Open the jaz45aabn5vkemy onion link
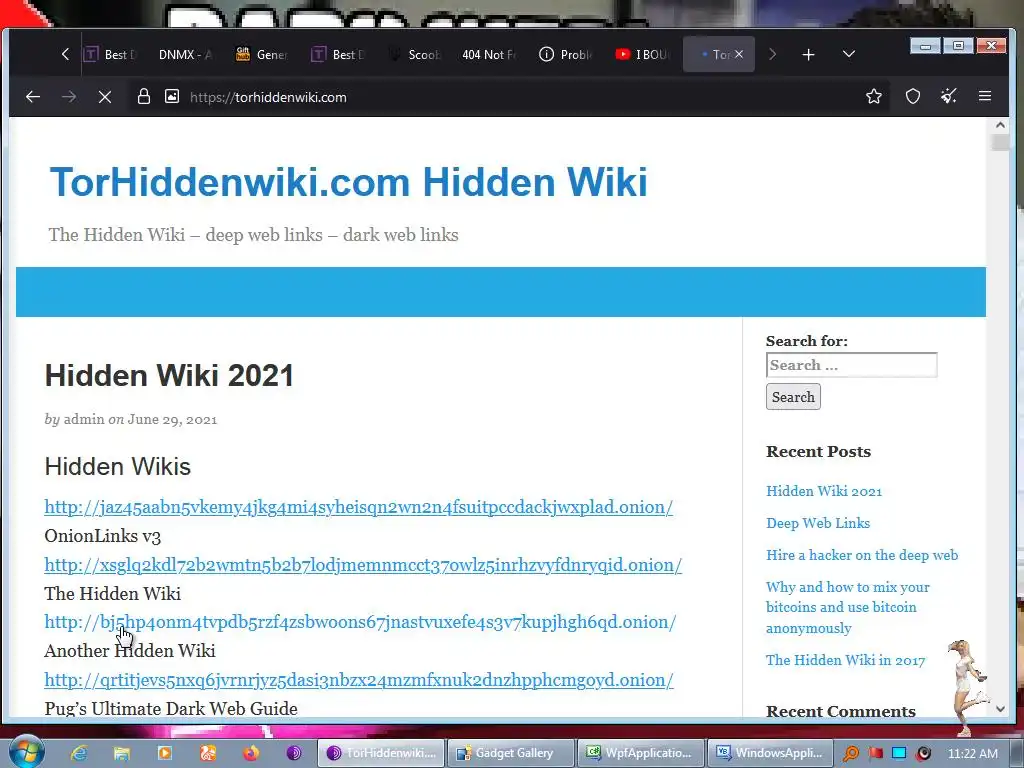1024x768 pixels. [359, 507]
